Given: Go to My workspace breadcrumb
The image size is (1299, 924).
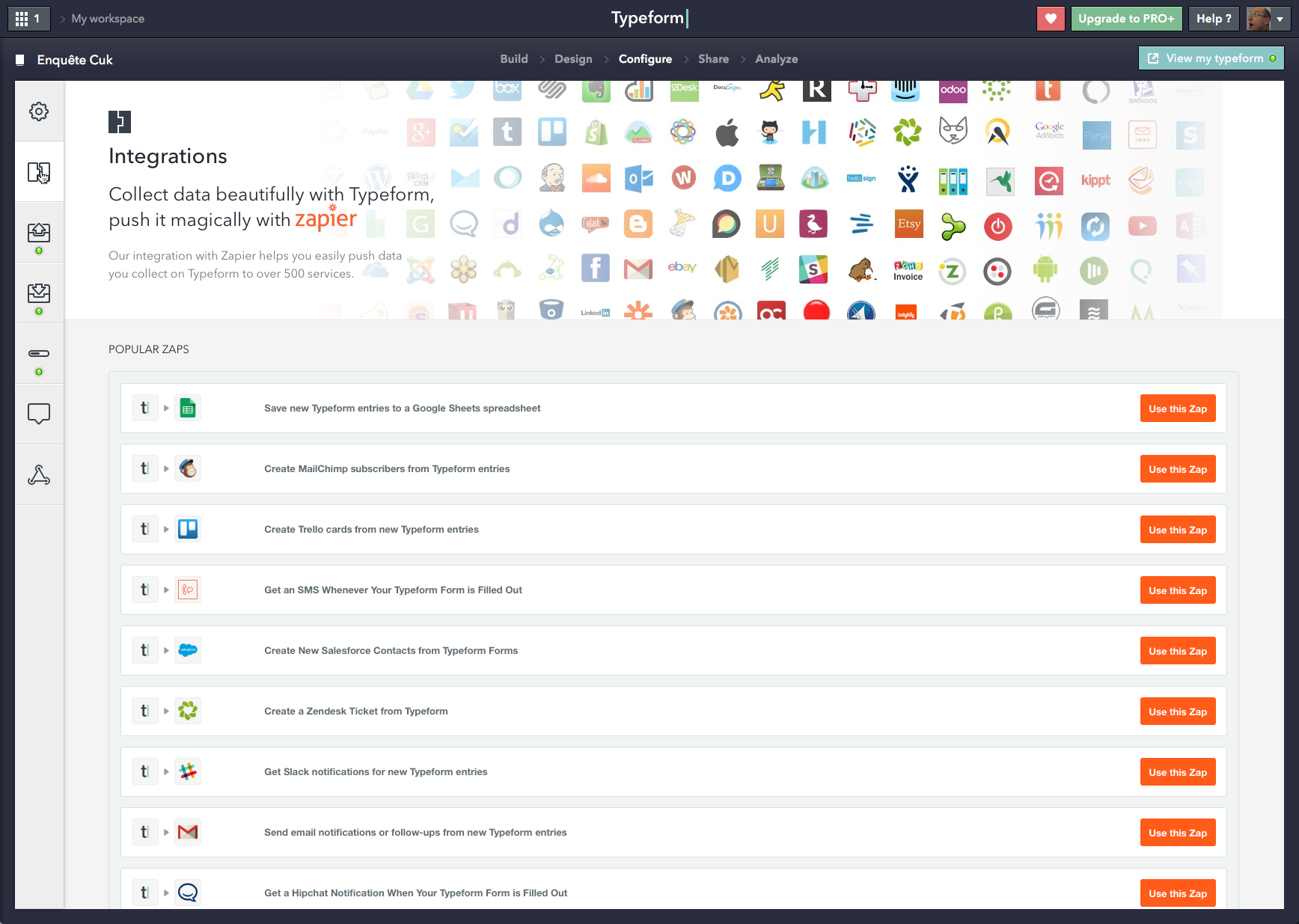Looking at the screenshot, I should [x=108, y=19].
